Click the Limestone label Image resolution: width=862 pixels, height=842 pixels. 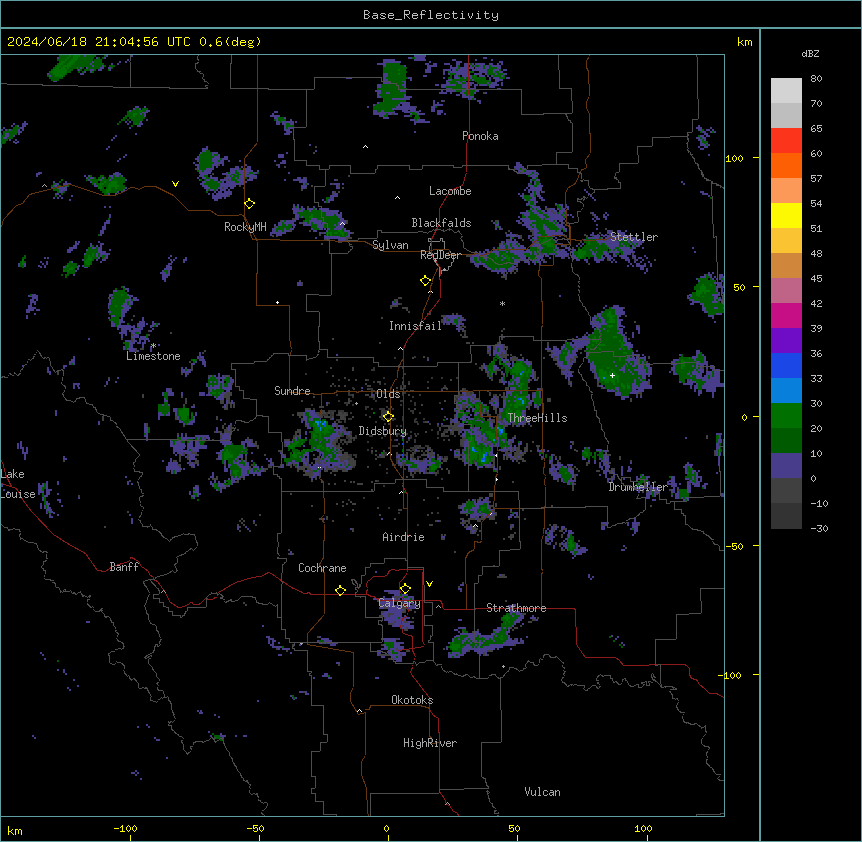(153, 356)
